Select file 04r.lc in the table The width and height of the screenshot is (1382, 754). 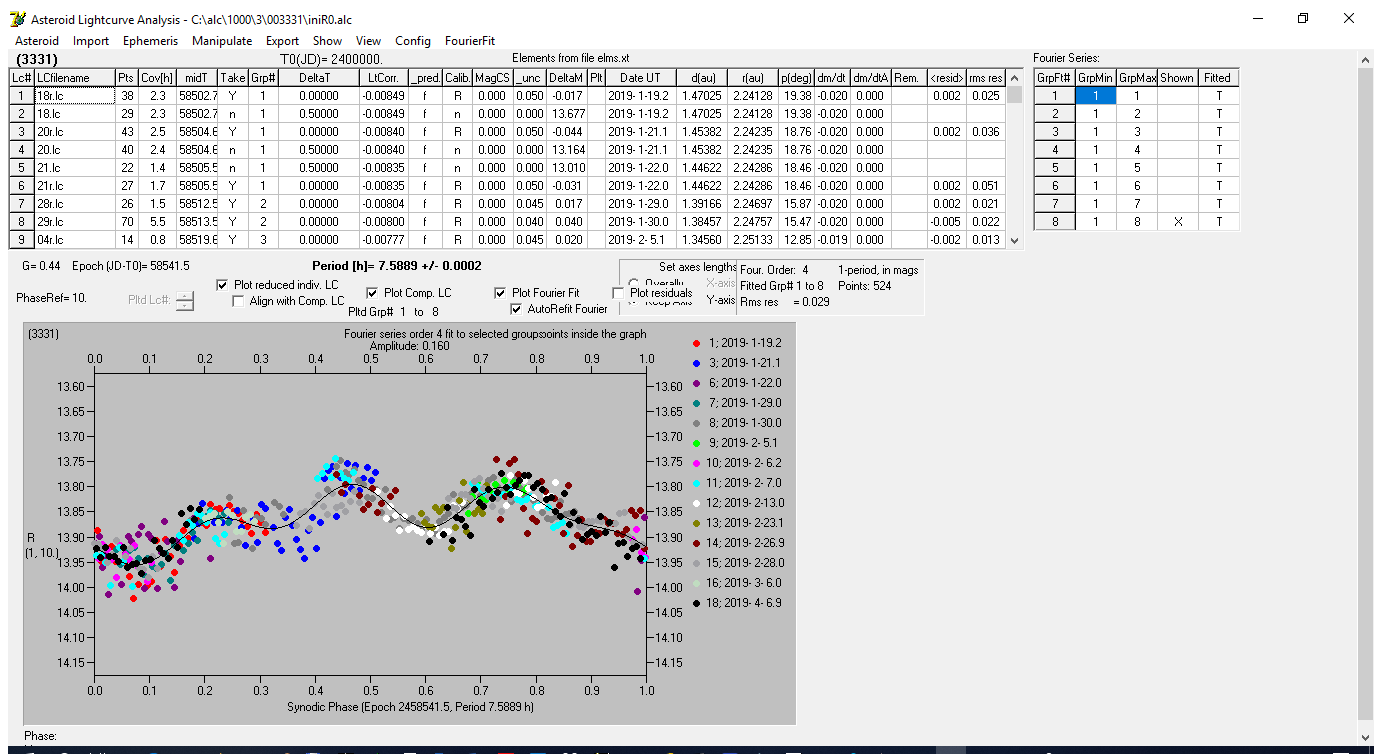point(74,240)
